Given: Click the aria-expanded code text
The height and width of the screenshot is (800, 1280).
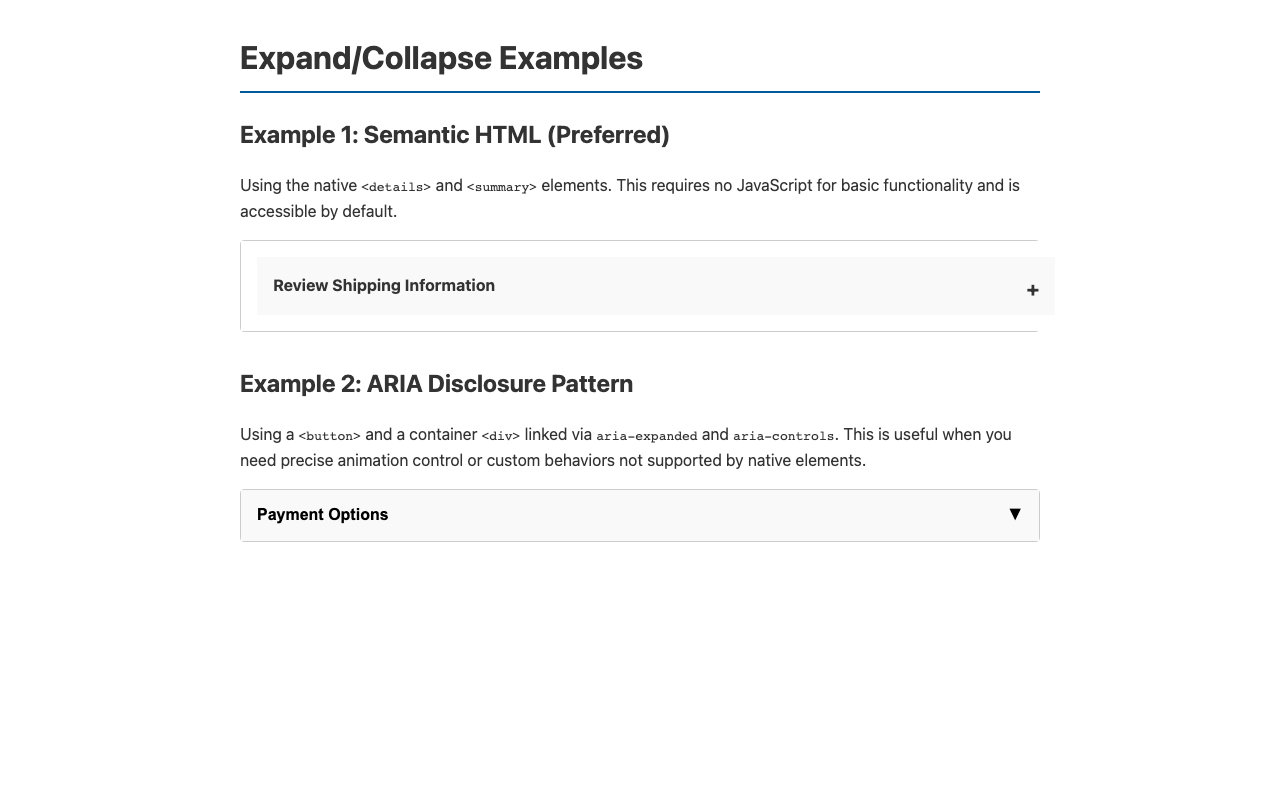Looking at the screenshot, I should point(646,436).
